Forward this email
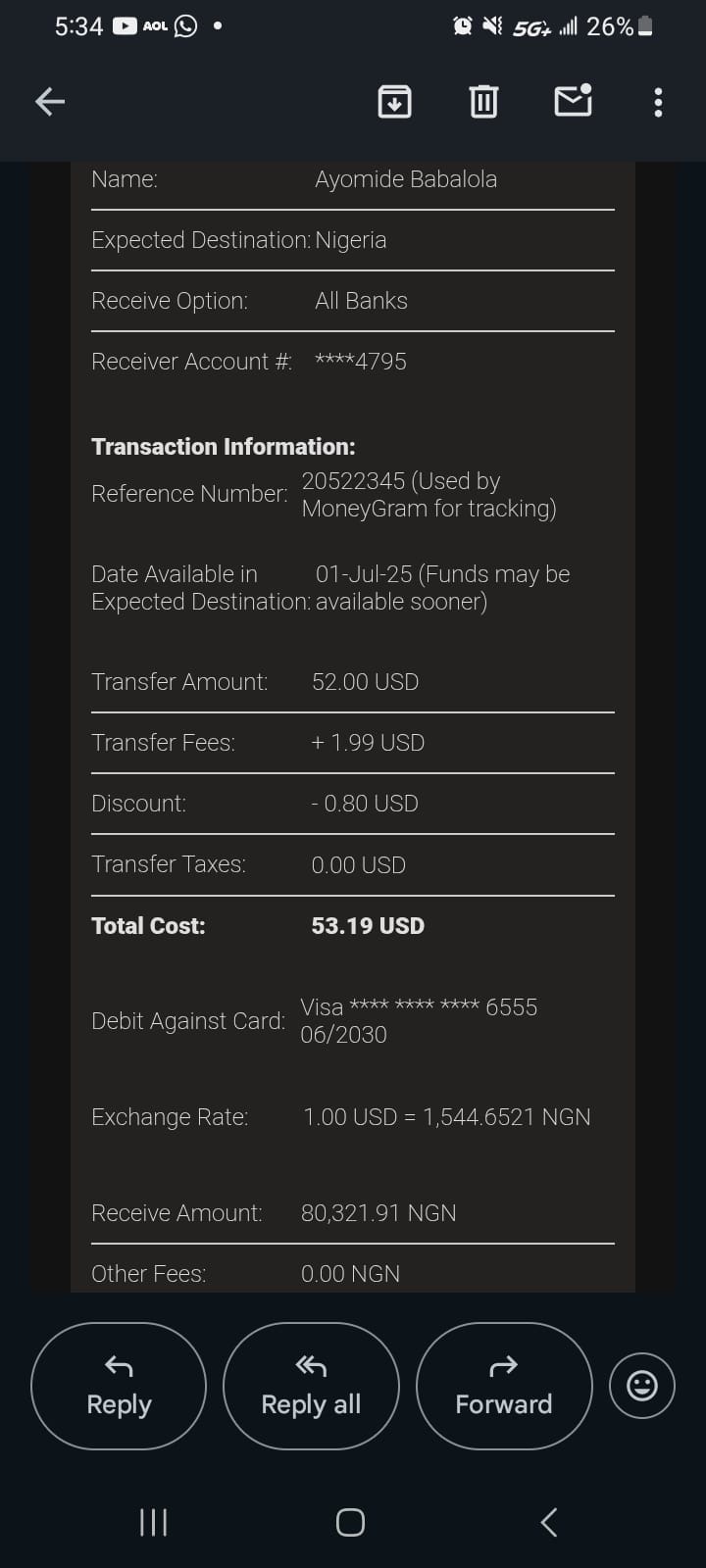The width and height of the screenshot is (706, 1568). click(x=504, y=1386)
